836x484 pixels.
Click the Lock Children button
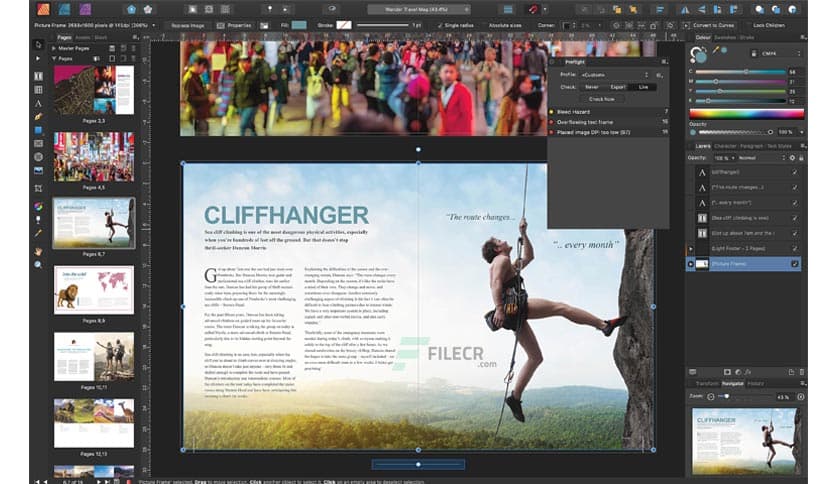tap(769, 25)
